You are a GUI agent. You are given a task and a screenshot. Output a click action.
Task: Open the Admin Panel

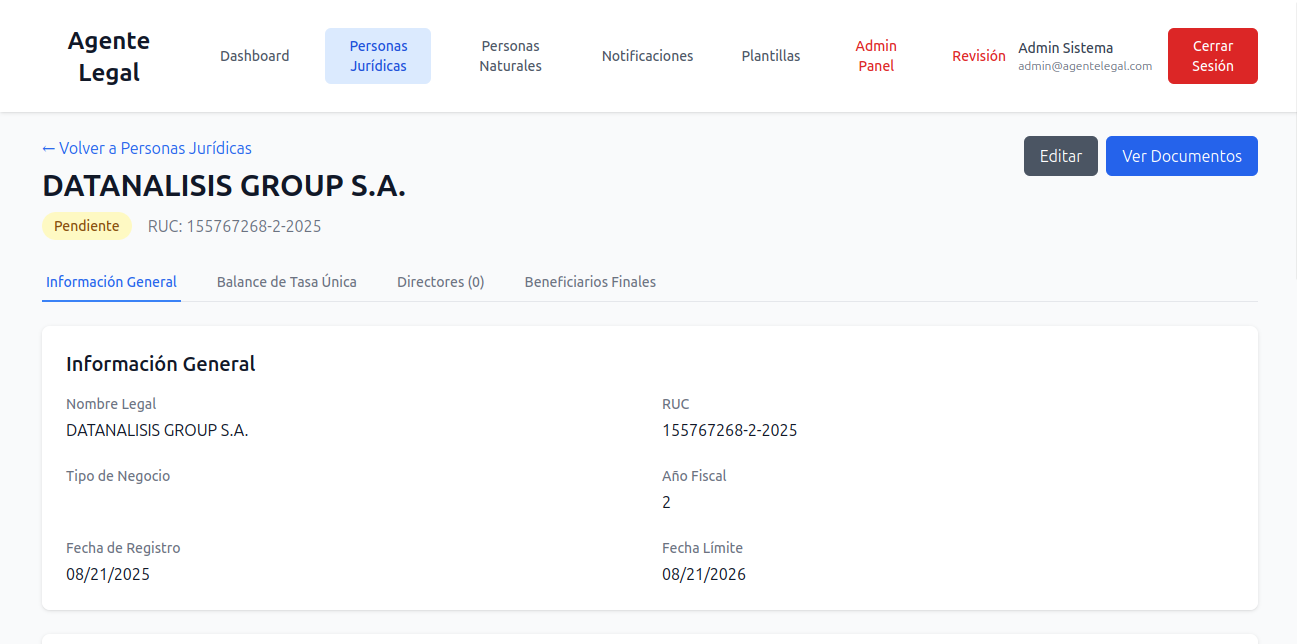876,56
